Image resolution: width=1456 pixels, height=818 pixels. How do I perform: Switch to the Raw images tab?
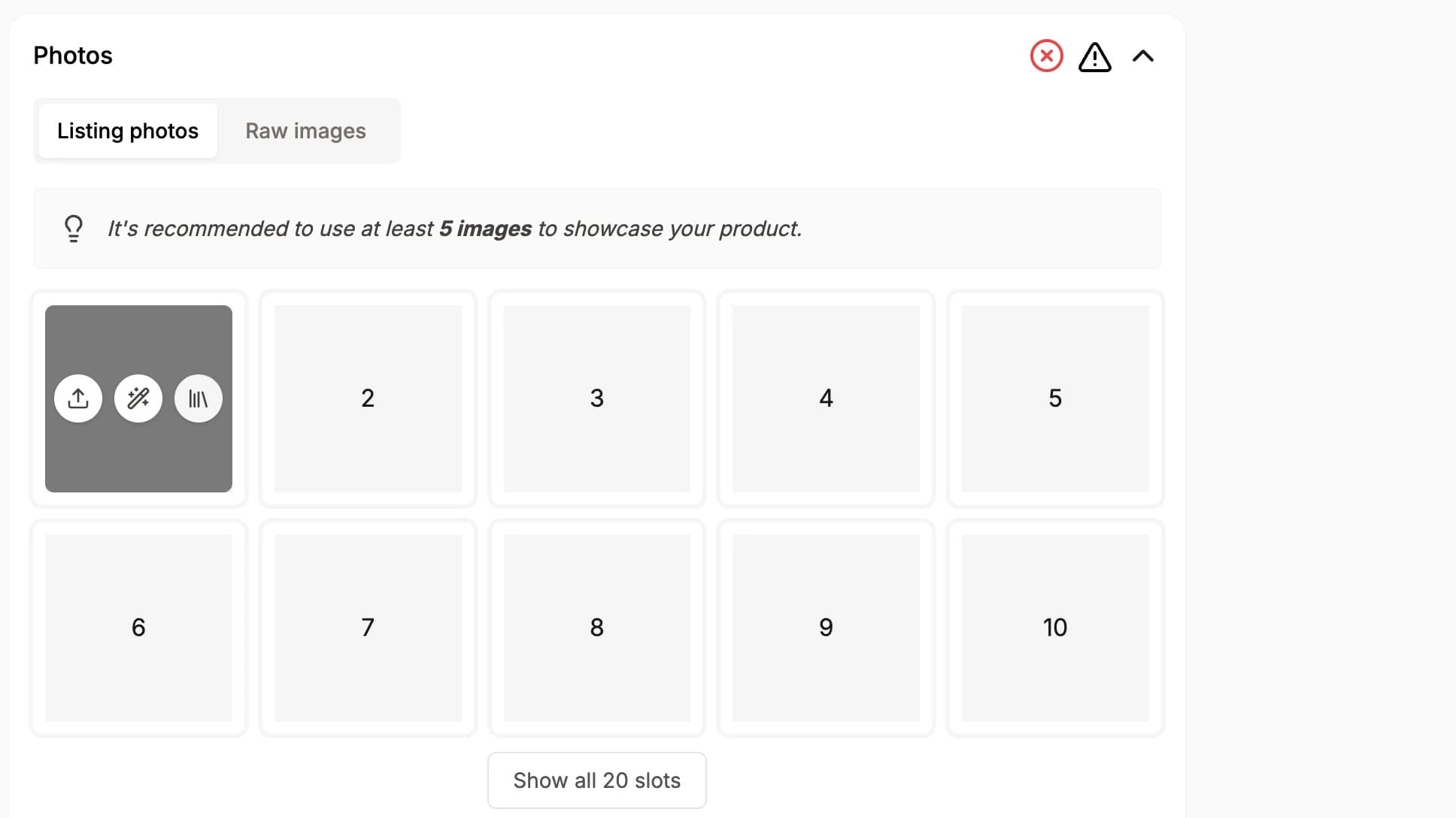point(305,131)
